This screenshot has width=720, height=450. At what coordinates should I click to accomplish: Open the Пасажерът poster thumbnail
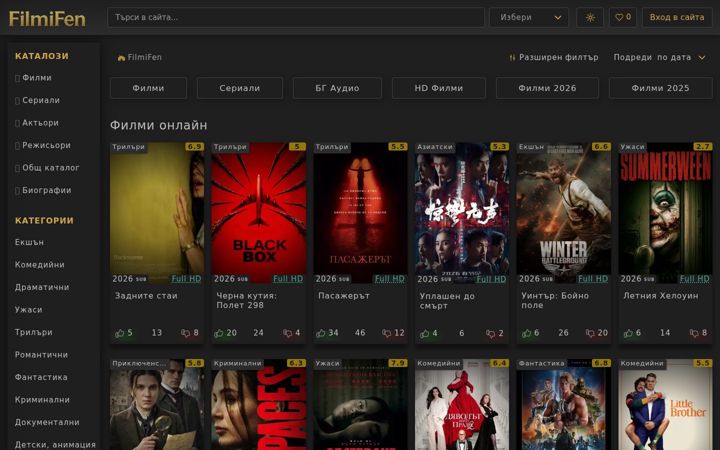[x=360, y=212]
